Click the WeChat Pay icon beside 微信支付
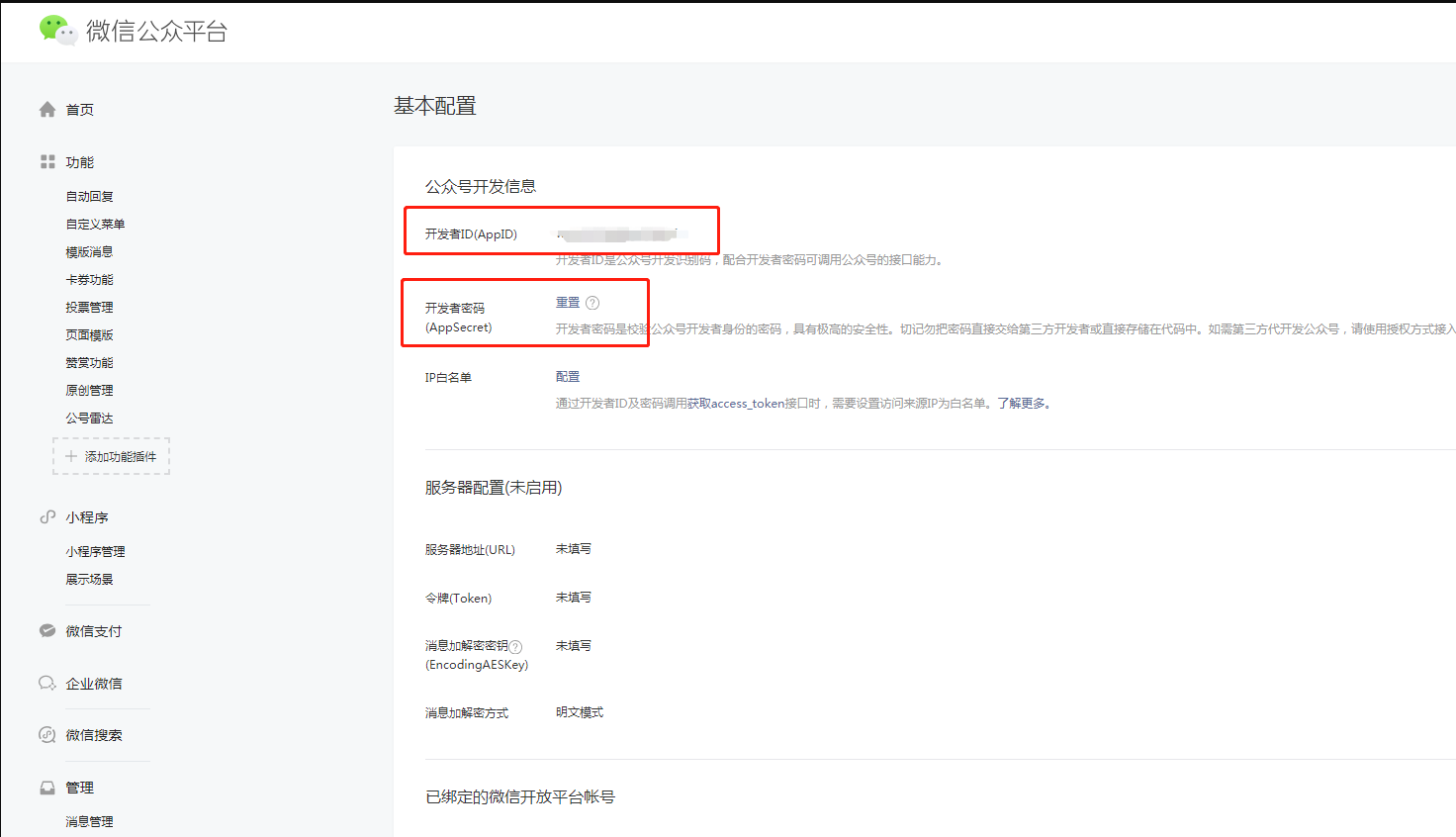 (x=47, y=630)
